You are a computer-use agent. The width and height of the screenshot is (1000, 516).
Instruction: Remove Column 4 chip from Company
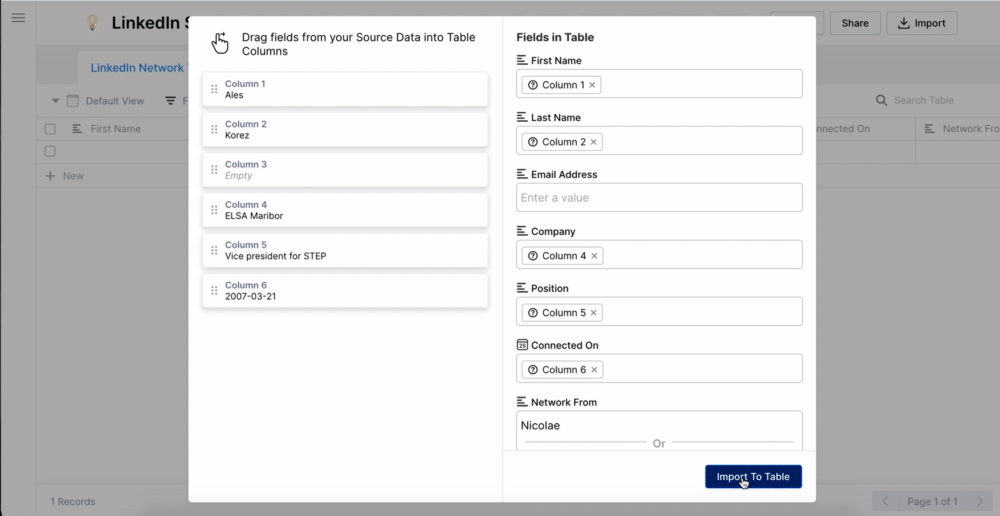[x=594, y=256]
